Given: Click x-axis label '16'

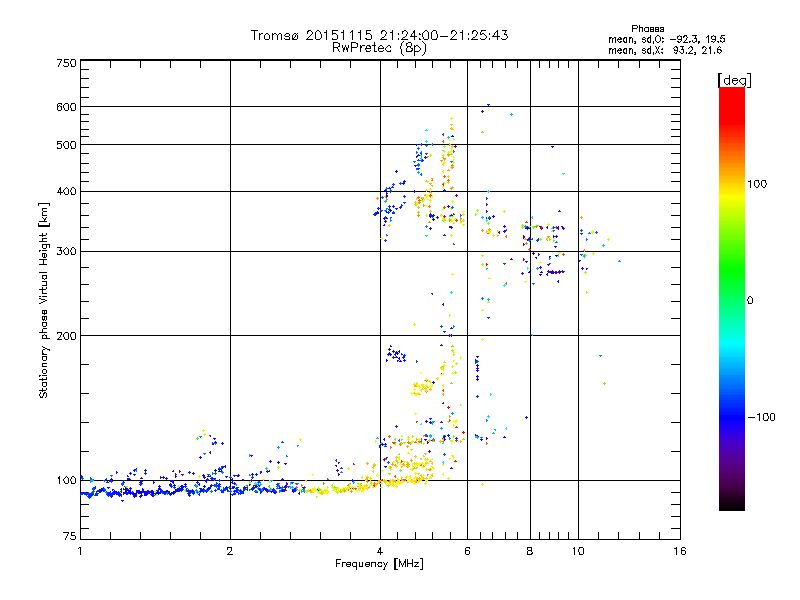Looking at the screenshot, I should coord(680,551).
